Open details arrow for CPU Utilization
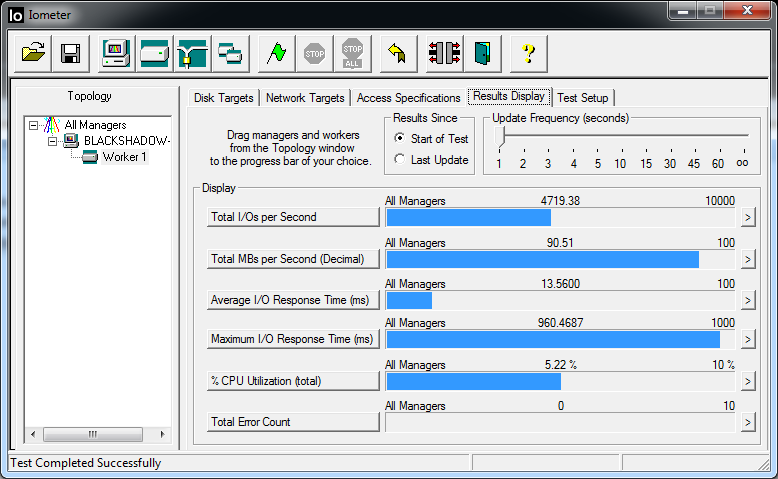Viewport: 778px width, 479px height. point(748,381)
